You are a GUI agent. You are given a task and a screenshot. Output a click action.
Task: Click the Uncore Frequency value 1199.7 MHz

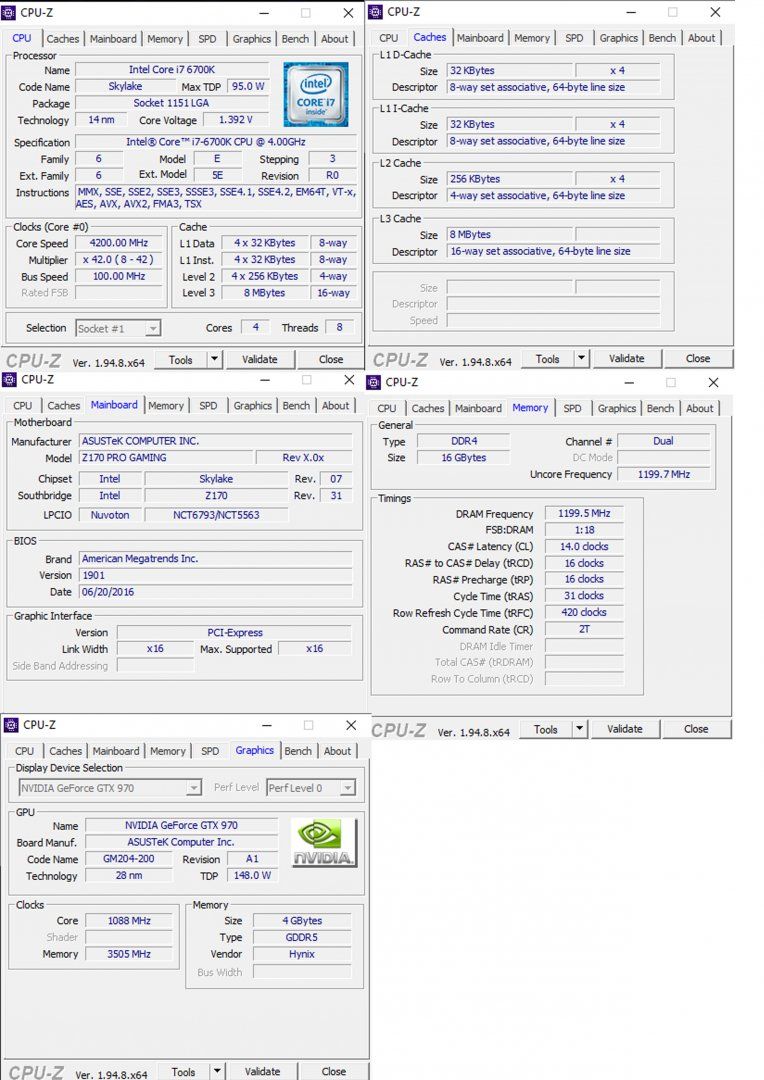(x=663, y=474)
